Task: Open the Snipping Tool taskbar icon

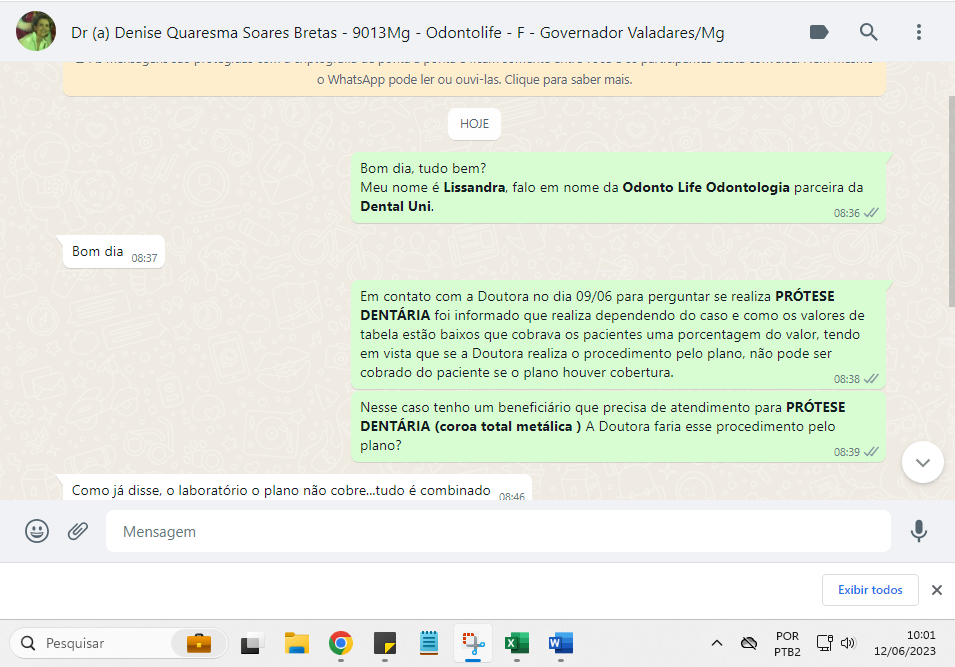Action: pos(473,643)
